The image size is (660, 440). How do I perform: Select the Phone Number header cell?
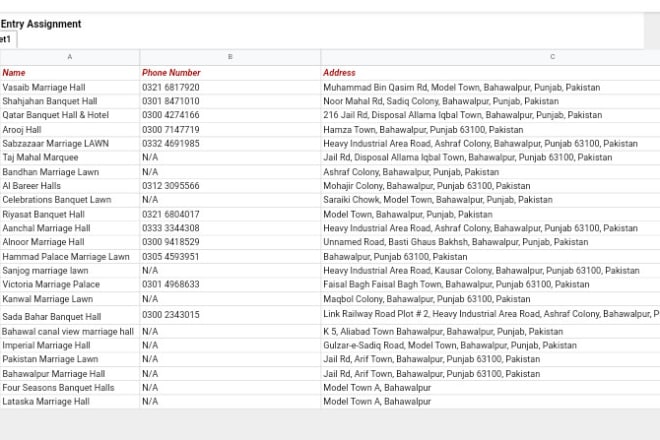click(230, 73)
